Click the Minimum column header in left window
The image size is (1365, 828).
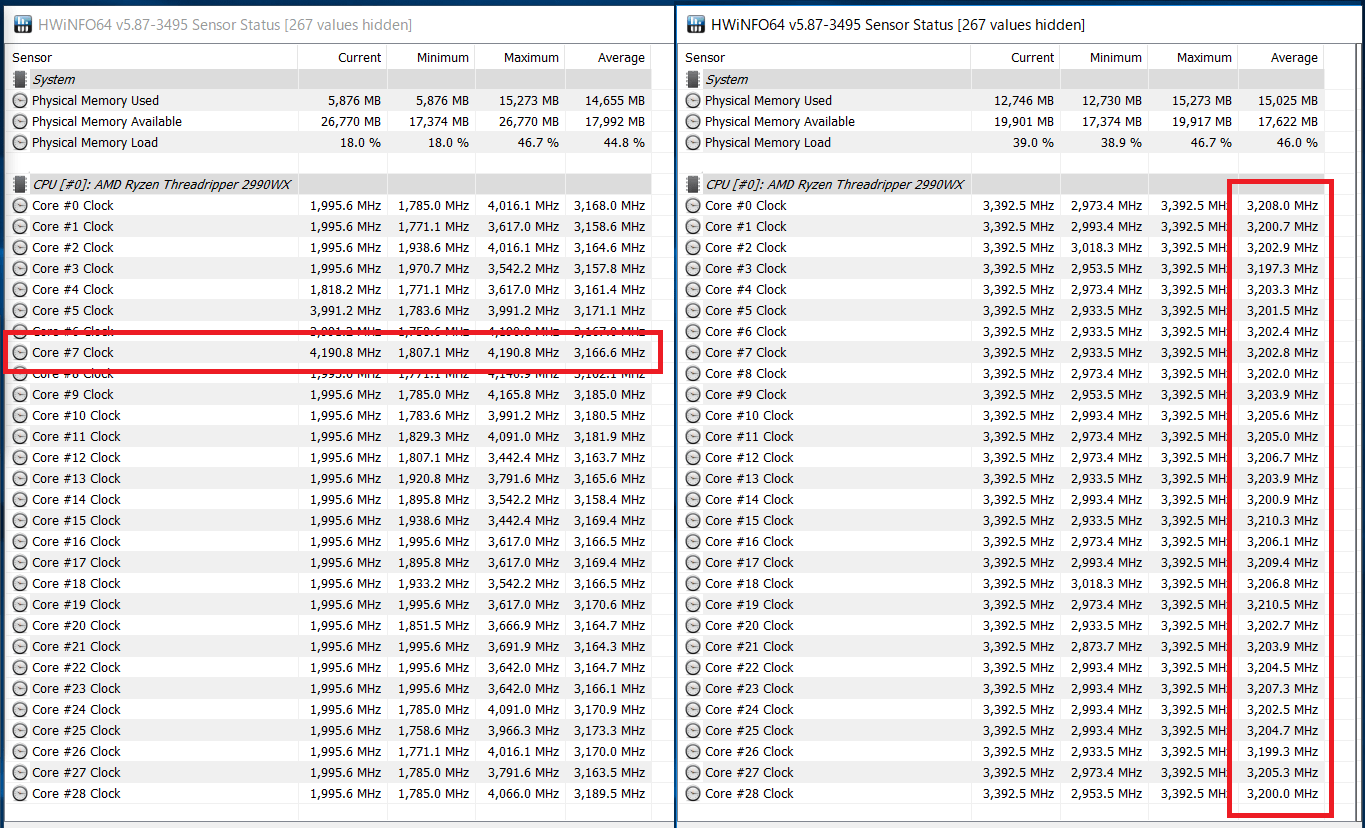point(431,57)
